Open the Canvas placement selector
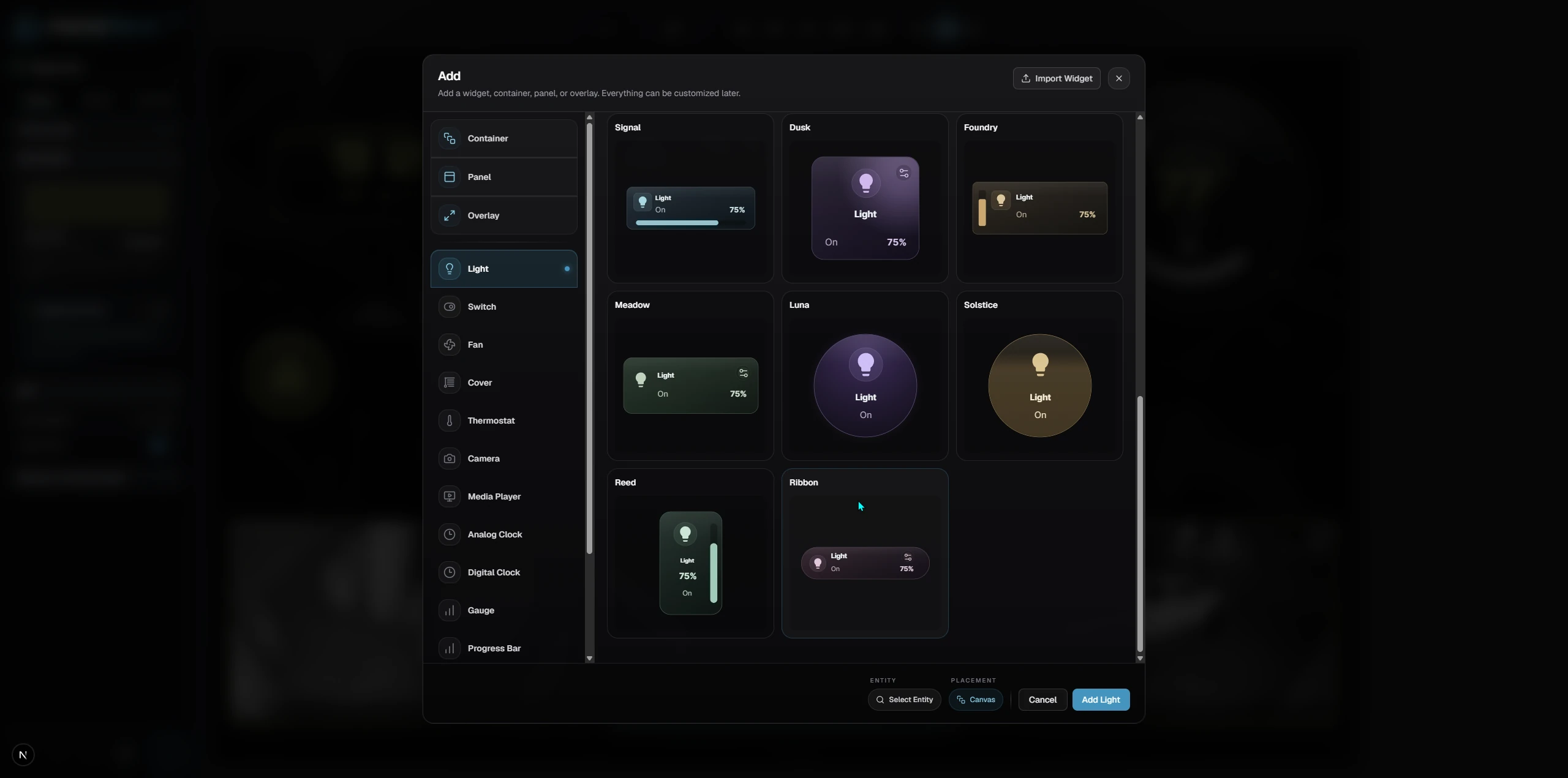 click(x=976, y=700)
